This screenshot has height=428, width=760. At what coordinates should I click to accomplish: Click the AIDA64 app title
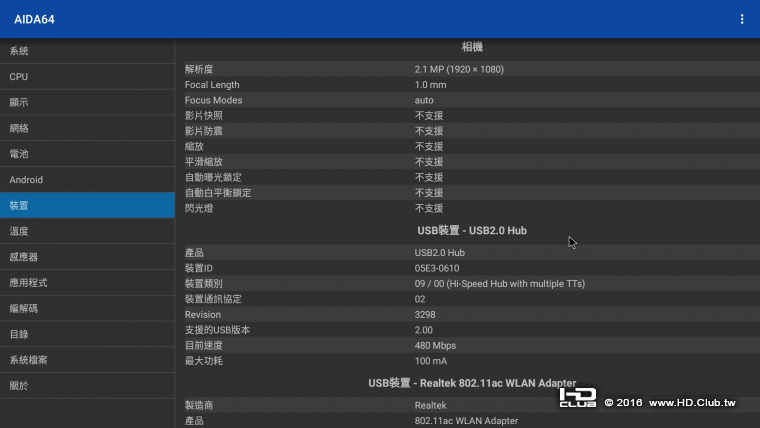[34, 19]
